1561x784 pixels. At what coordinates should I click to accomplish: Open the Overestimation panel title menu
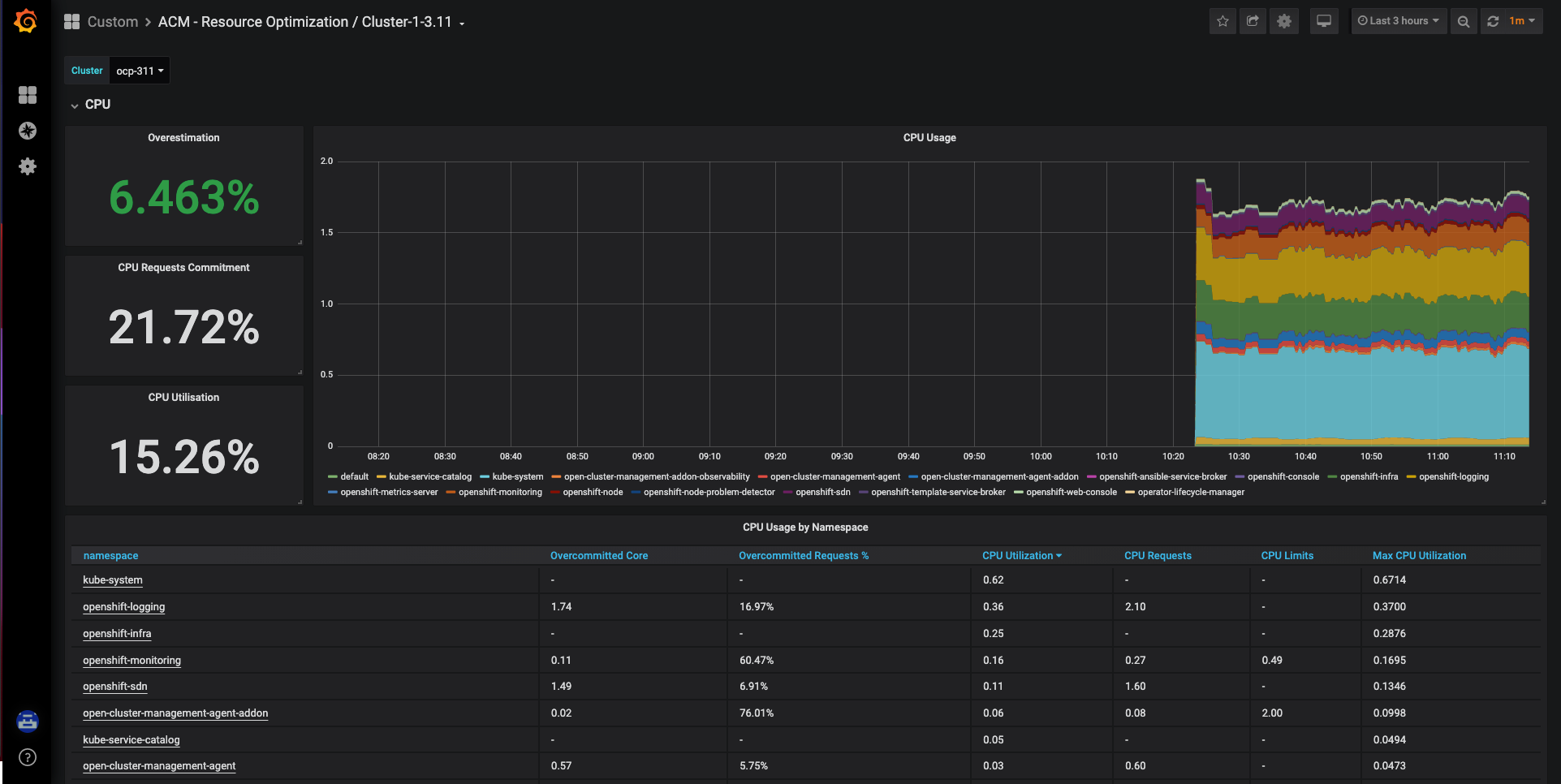point(183,138)
